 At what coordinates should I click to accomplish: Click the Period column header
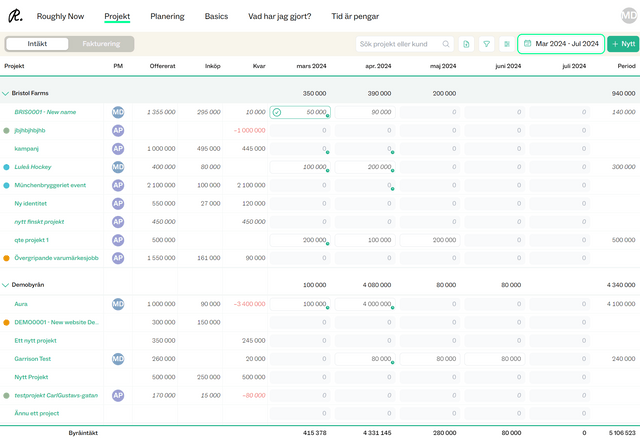[x=627, y=66]
